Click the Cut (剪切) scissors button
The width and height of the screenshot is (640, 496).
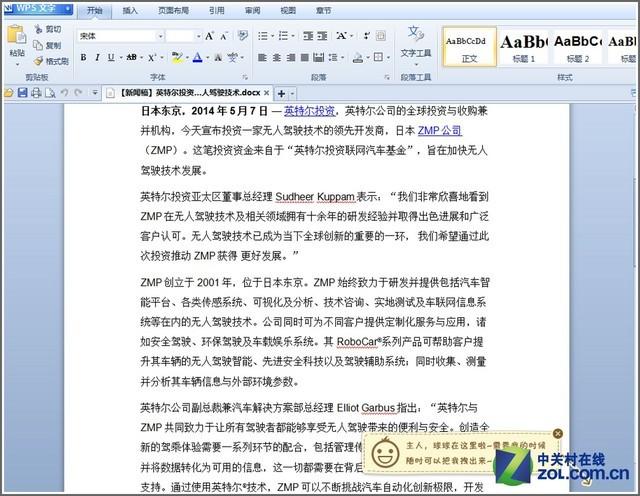(48, 29)
